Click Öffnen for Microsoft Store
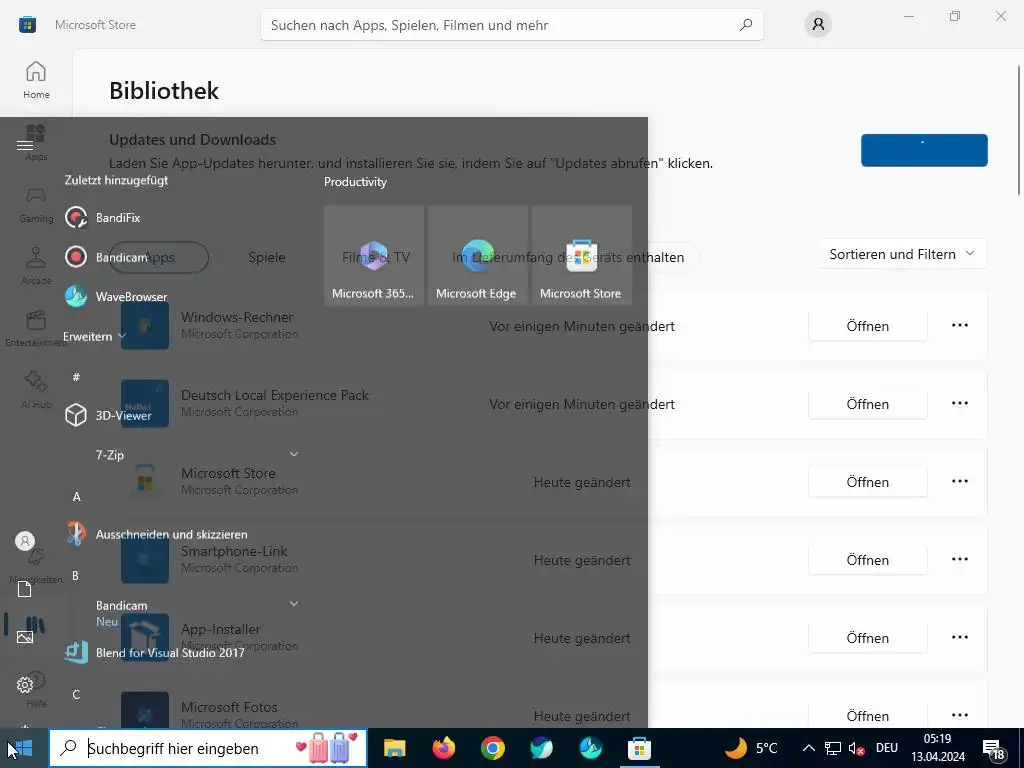Screen dimensions: 1024x768 click(x=867, y=482)
